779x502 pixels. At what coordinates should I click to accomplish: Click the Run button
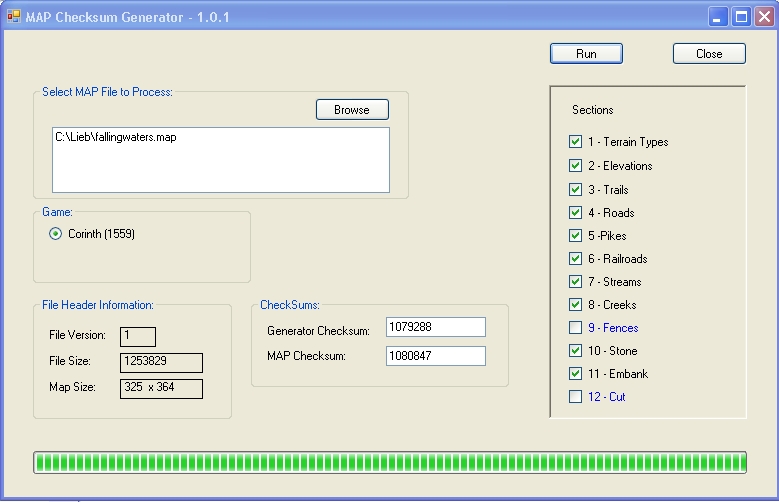[x=586, y=54]
